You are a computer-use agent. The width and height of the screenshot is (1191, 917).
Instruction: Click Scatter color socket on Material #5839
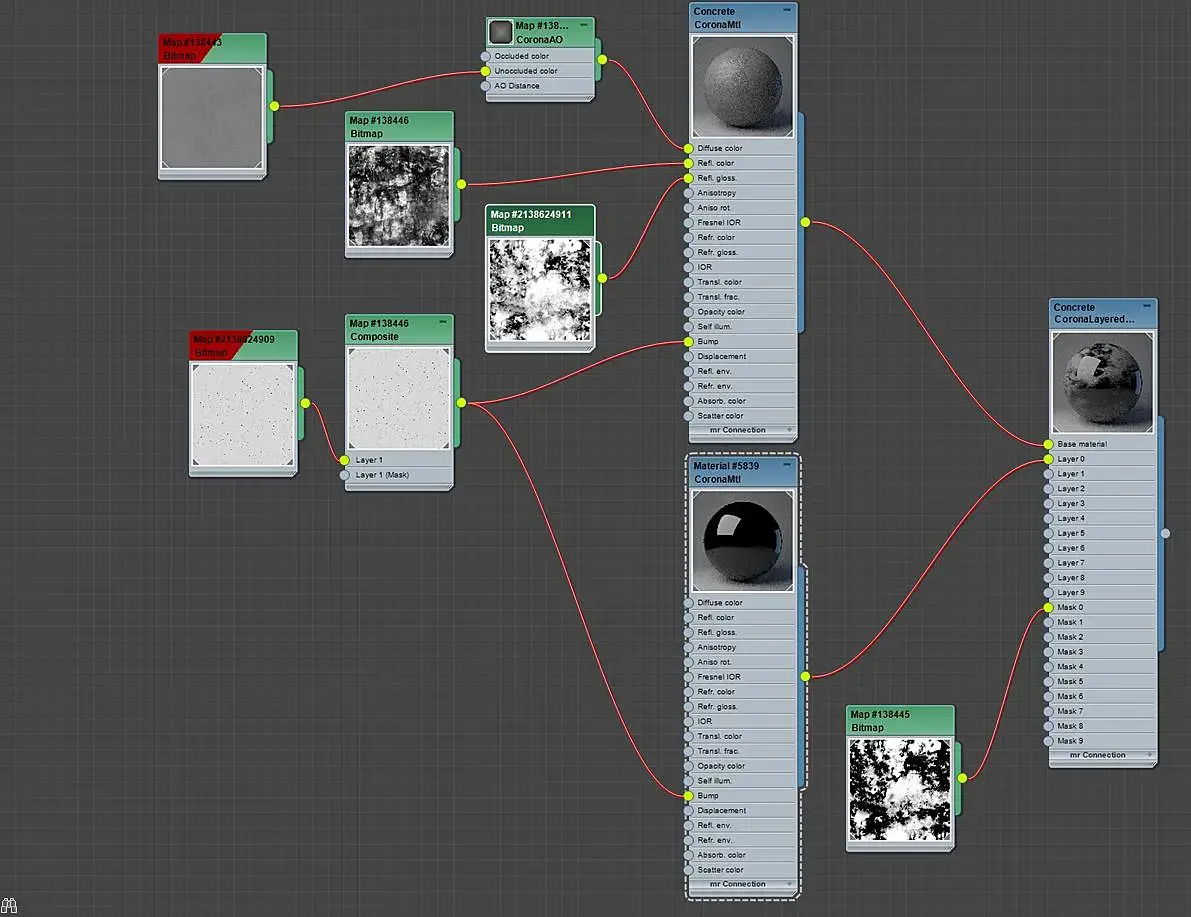[689, 871]
